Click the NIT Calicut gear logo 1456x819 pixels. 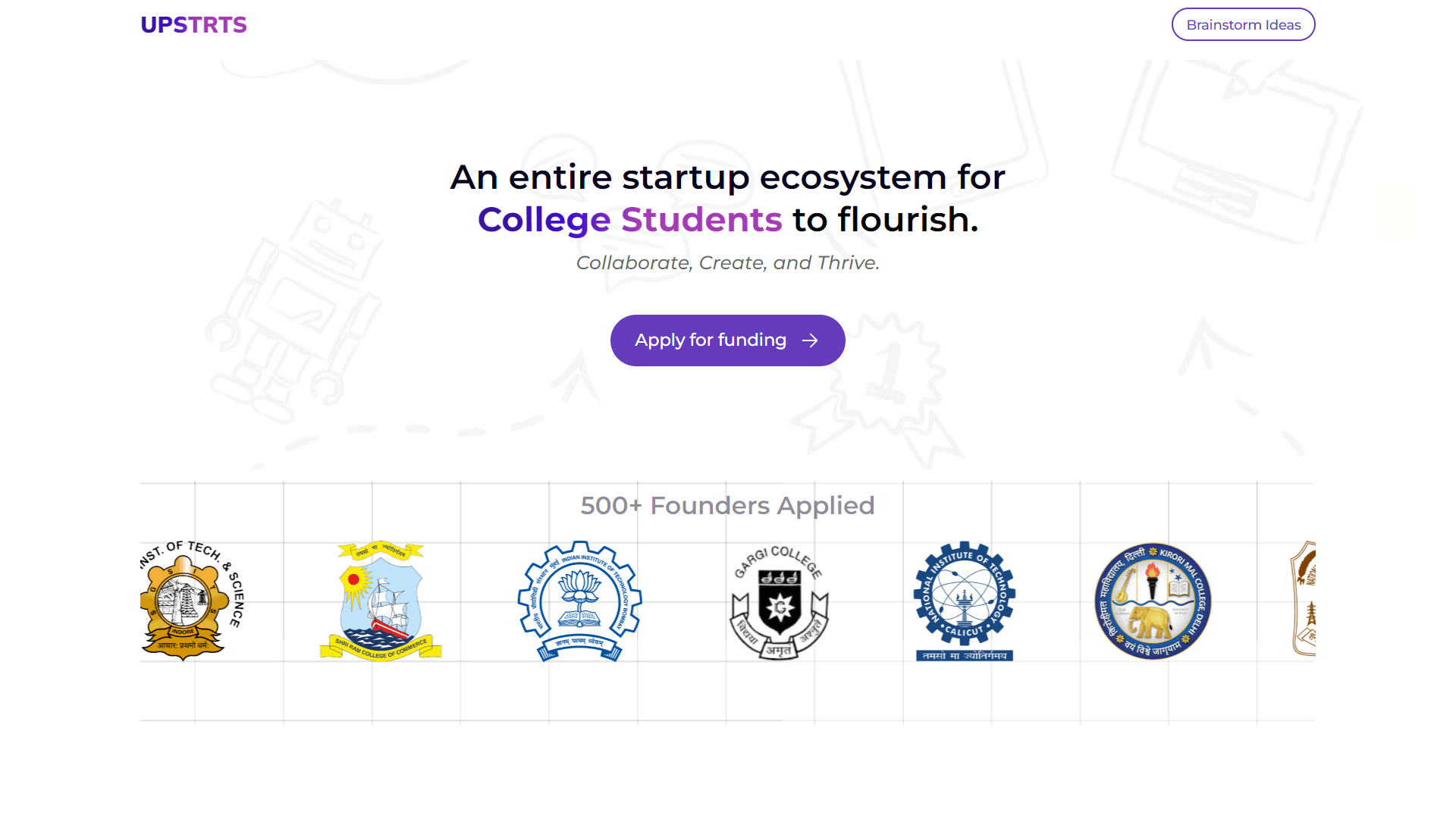pyautogui.click(x=964, y=600)
